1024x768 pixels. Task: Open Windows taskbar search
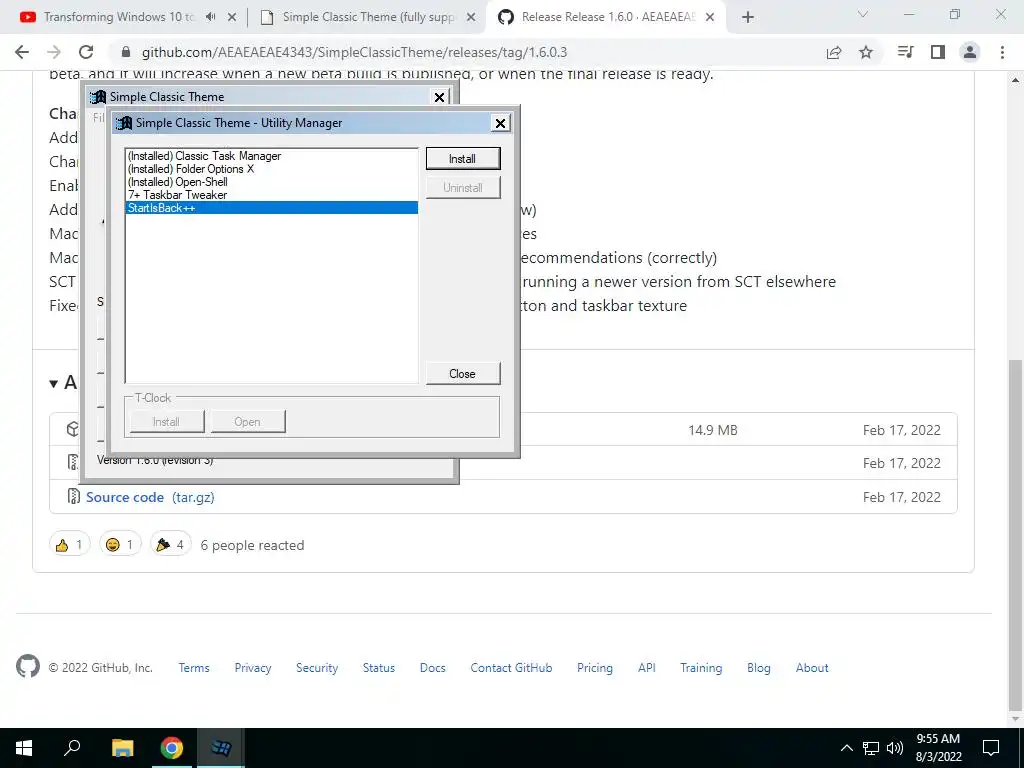[72, 748]
